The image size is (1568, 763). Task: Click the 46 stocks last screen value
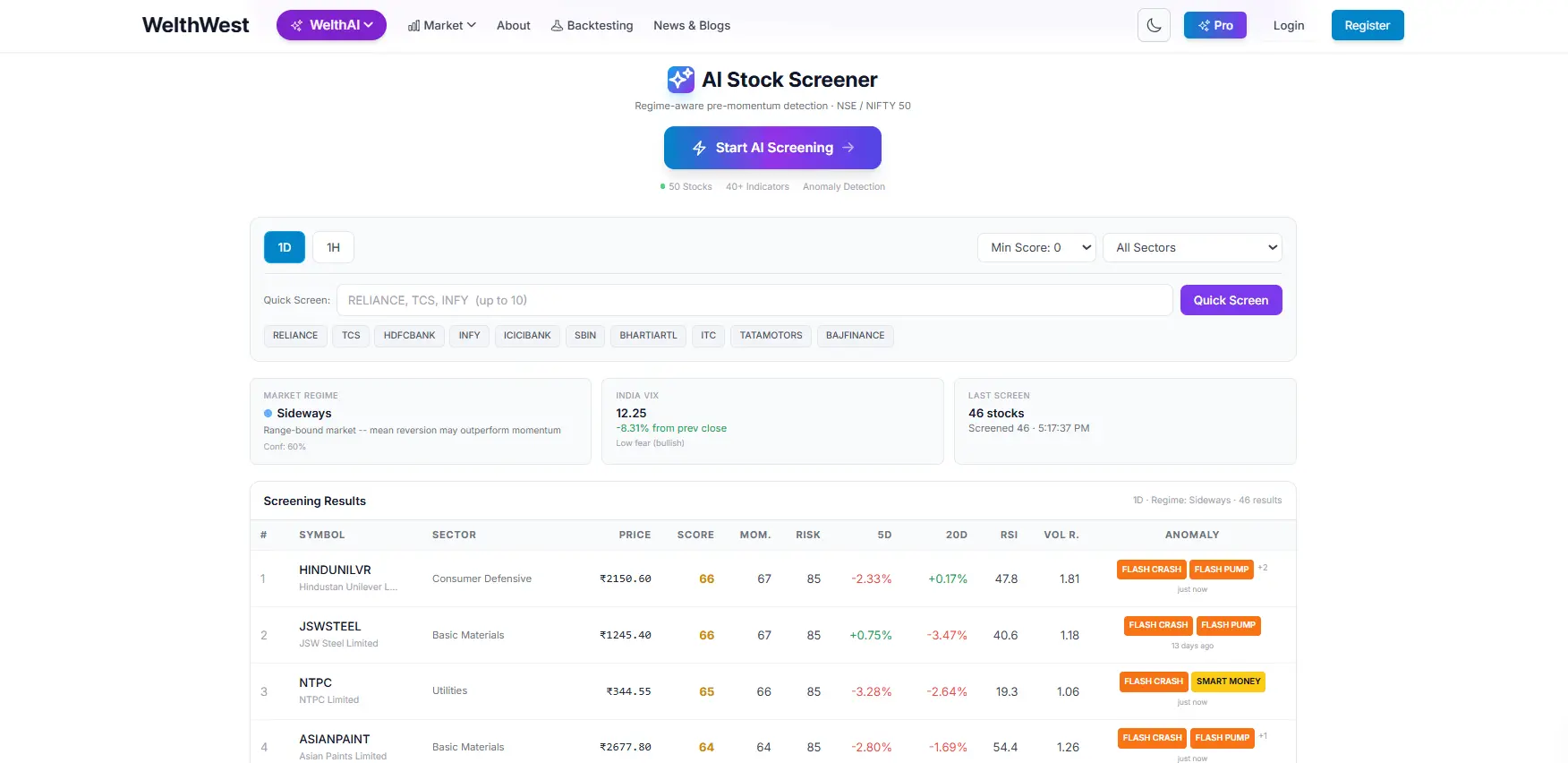click(x=996, y=413)
